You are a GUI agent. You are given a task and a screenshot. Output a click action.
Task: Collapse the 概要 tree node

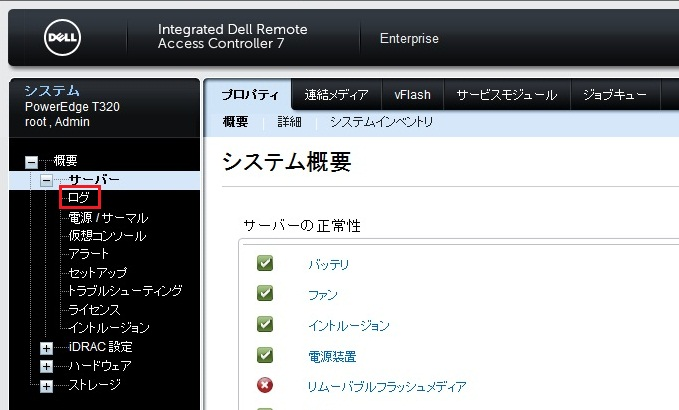coord(31,162)
